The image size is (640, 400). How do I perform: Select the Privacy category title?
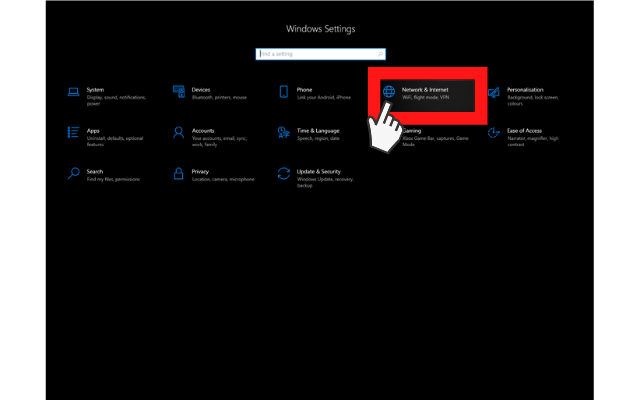click(x=200, y=171)
